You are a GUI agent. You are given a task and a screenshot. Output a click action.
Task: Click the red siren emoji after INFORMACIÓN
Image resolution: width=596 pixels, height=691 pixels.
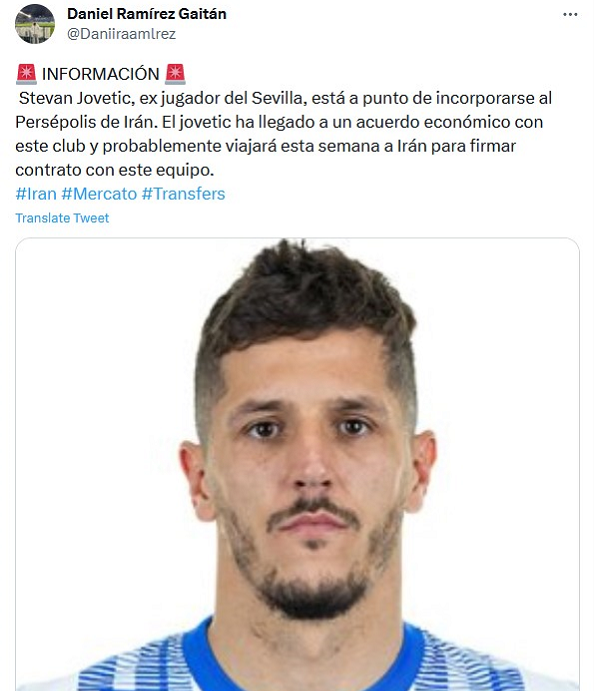click(x=175, y=74)
